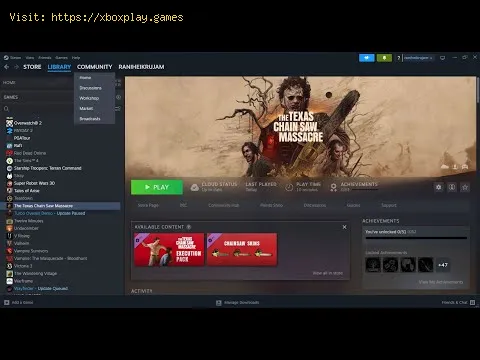Image resolution: width=480 pixels, height=360 pixels.
Task: Click the Manage Downloads icon
Action: coord(219,303)
